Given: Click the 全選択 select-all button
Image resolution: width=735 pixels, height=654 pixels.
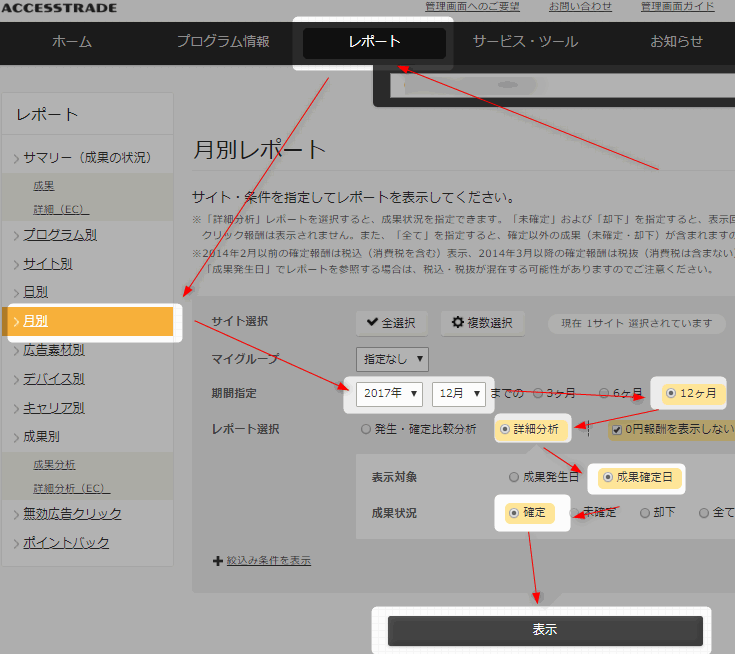Looking at the screenshot, I should pyautogui.click(x=391, y=322).
